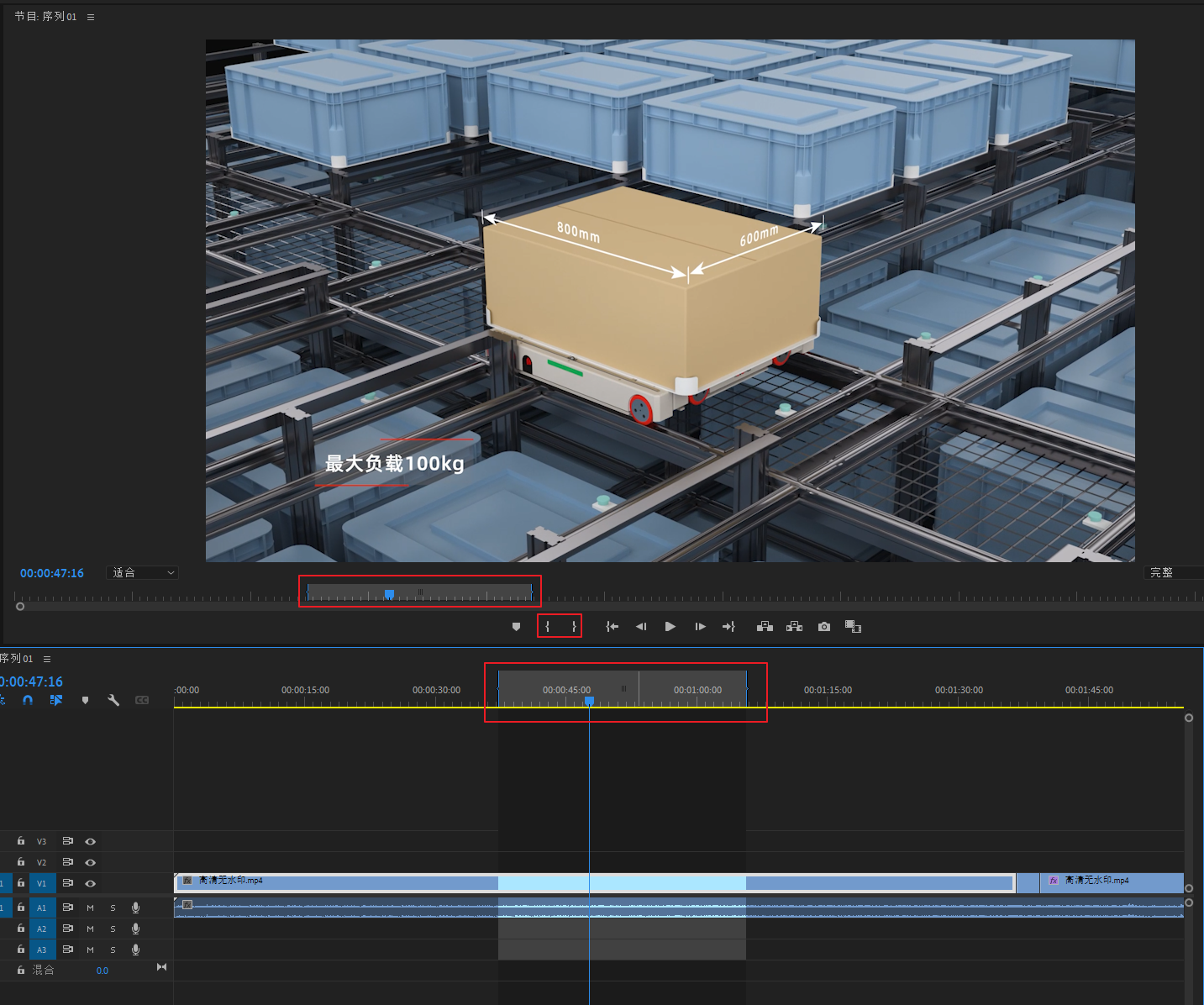The width and height of the screenshot is (1204, 1005).
Task: Click the A3 track voice-over record microphone
Action: tap(135, 950)
